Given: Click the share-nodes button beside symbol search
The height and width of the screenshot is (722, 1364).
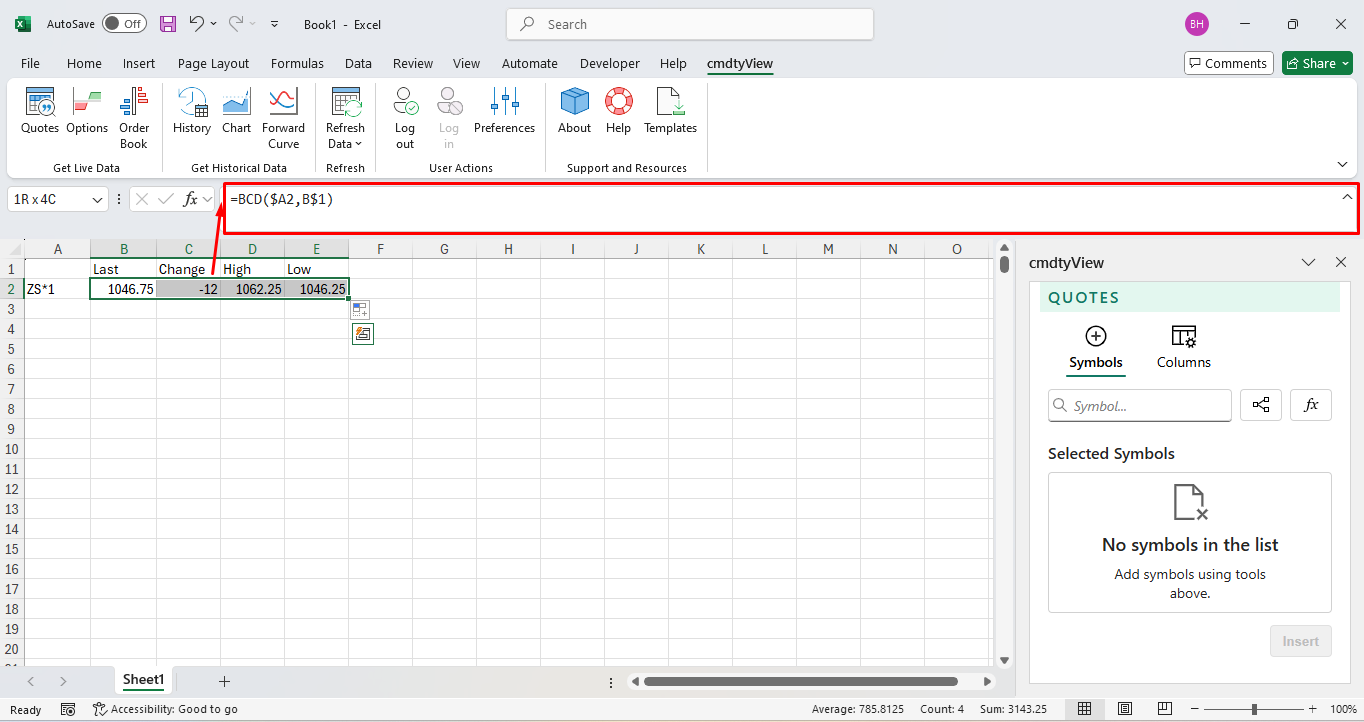Looking at the screenshot, I should 1261,405.
